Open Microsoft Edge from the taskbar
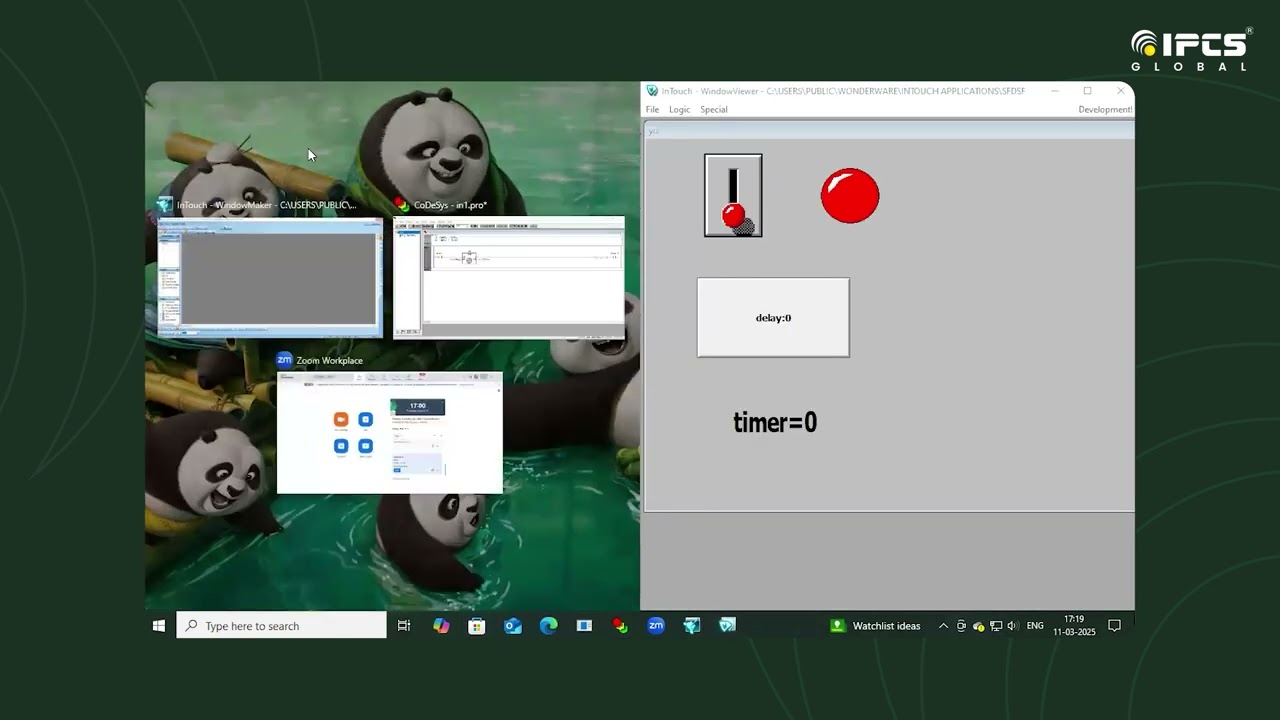Screen dimensions: 1280x720 click(x=549, y=626)
